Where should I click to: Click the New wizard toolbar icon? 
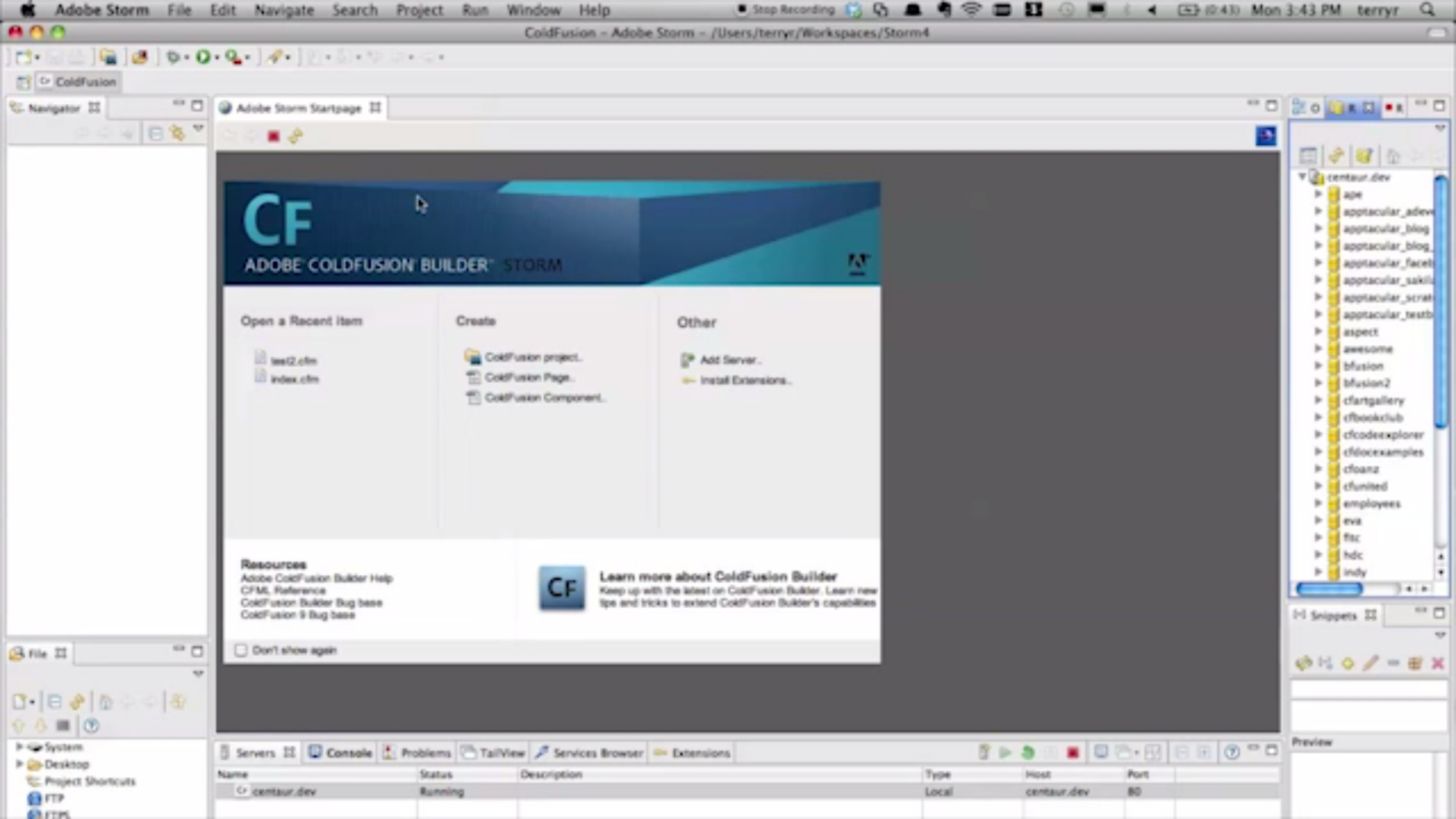click(24, 57)
